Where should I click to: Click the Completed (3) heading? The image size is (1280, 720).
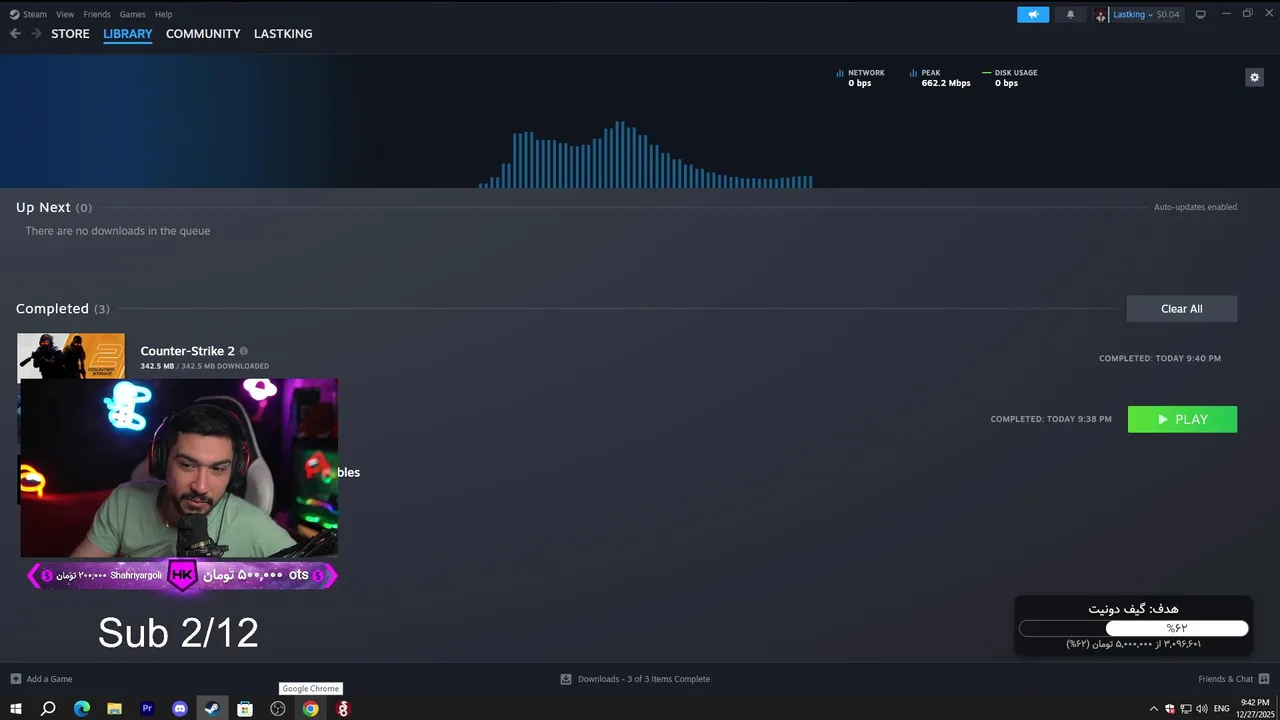[x=62, y=309]
